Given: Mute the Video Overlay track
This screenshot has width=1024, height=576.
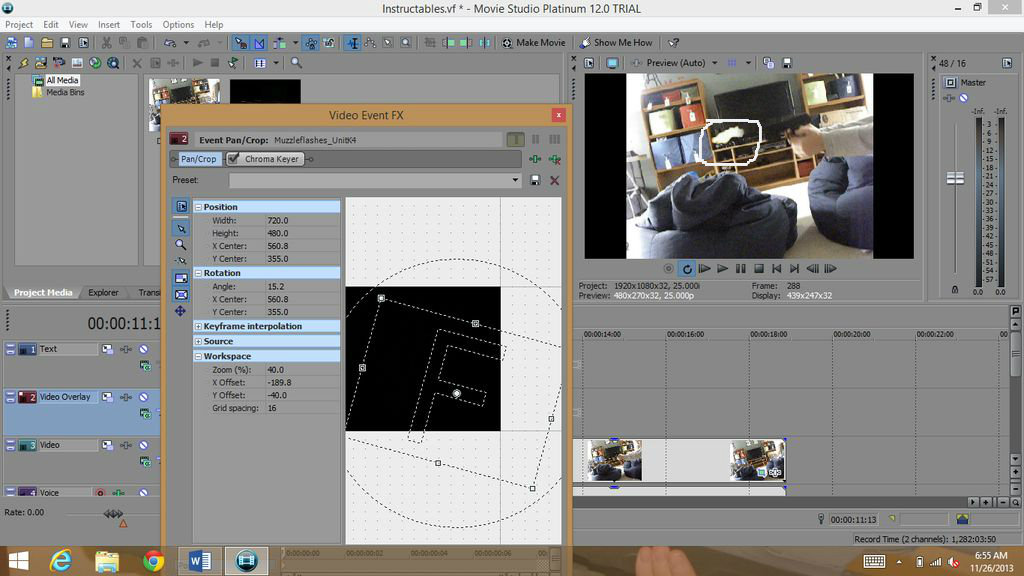Looking at the screenshot, I should pos(144,397).
